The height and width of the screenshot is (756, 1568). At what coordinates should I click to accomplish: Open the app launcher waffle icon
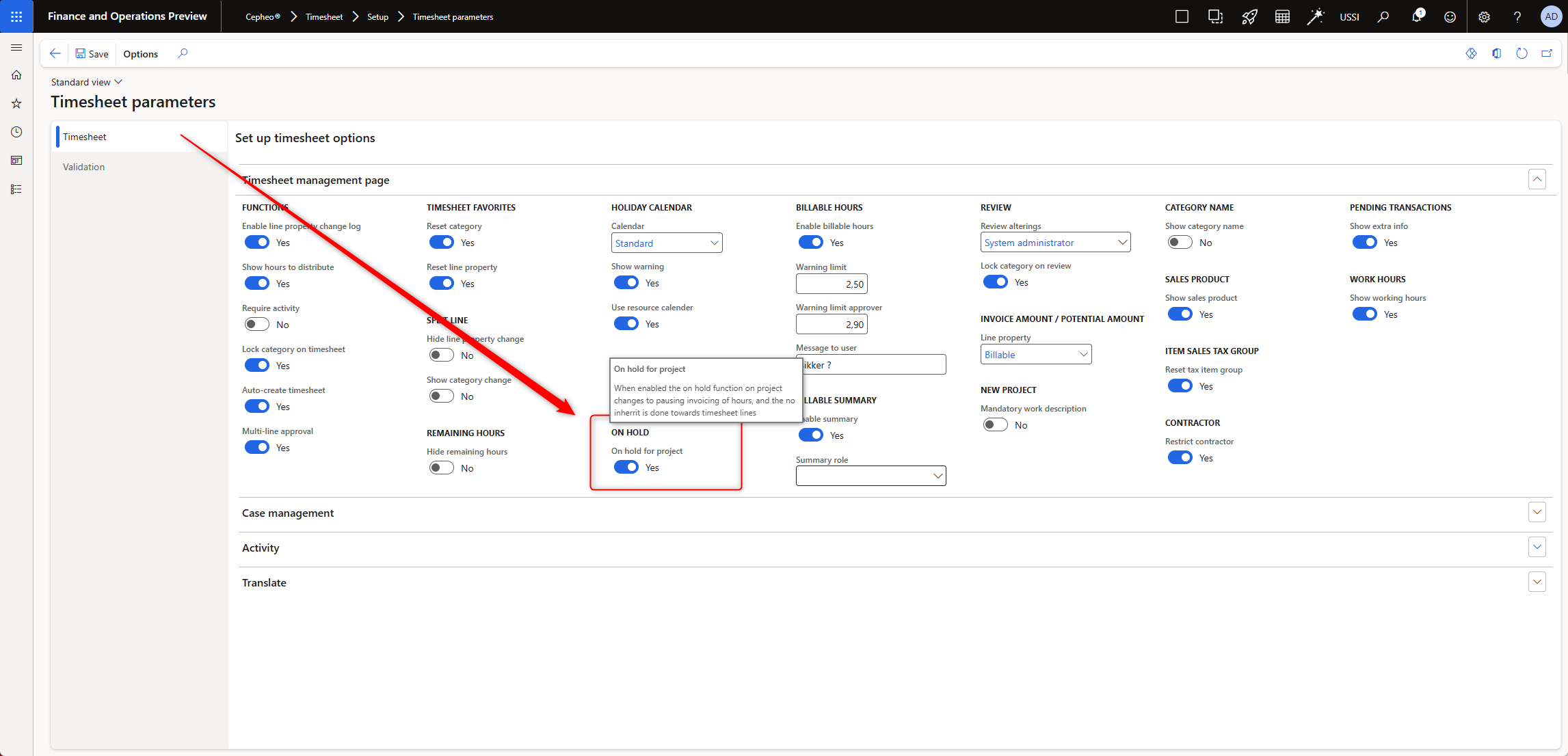(x=16, y=16)
